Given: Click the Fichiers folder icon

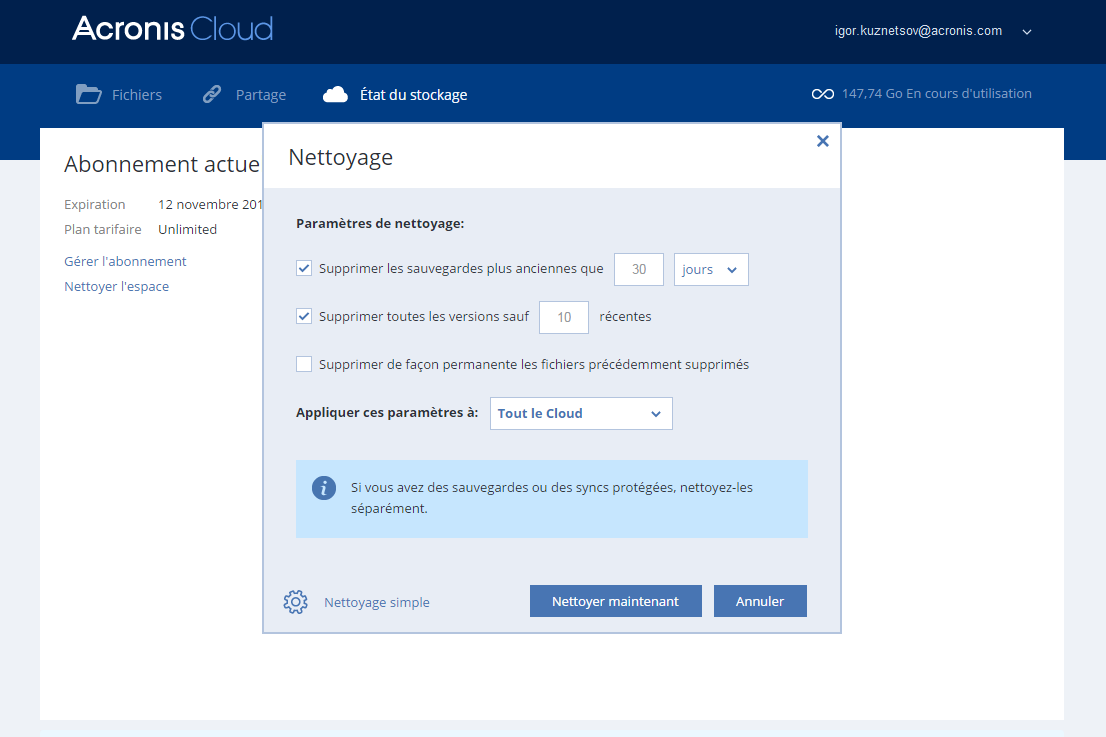Looking at the screenshot, I should click(89, 95).
